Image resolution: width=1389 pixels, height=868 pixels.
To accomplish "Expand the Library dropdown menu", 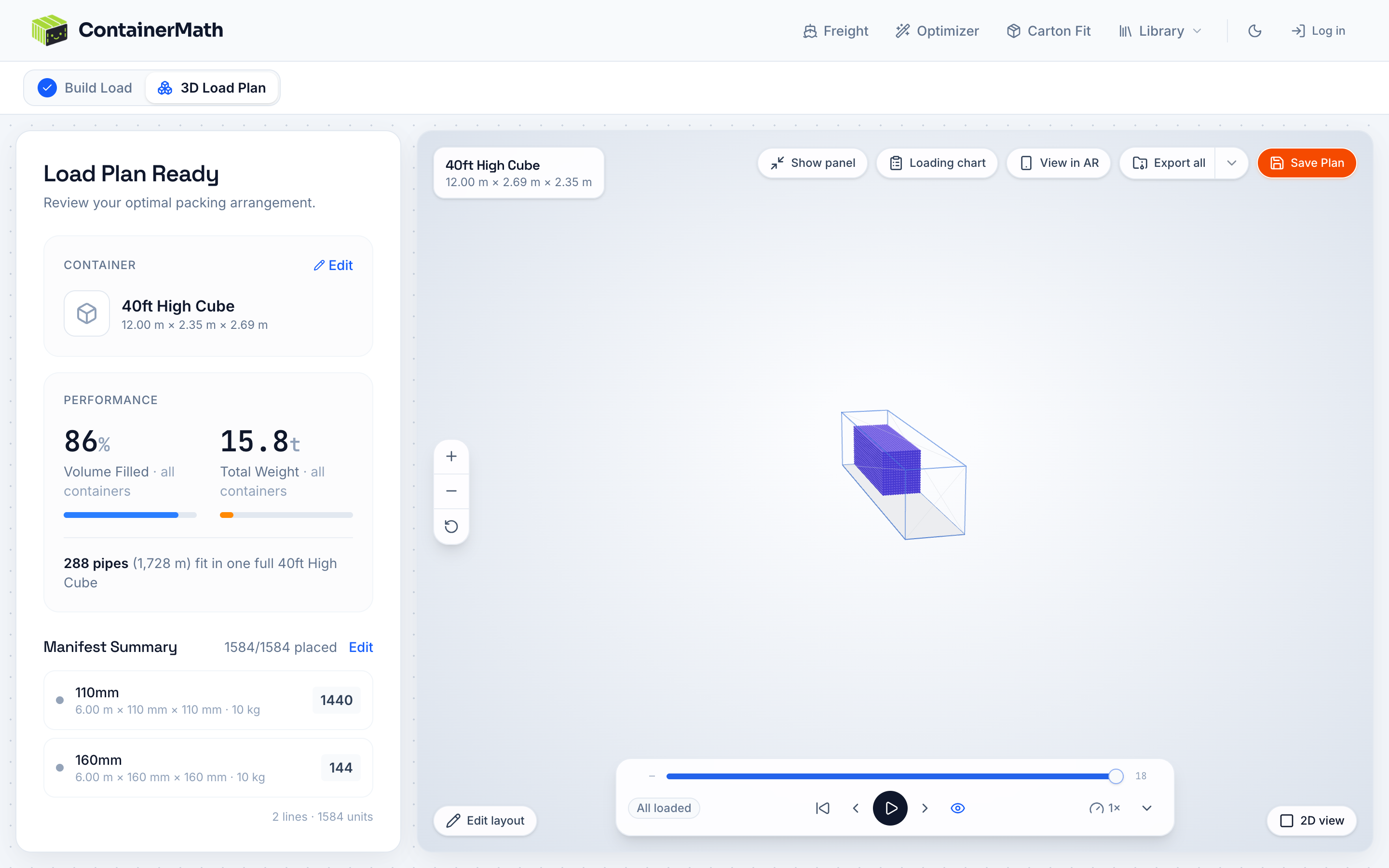I will [1160, 31].
